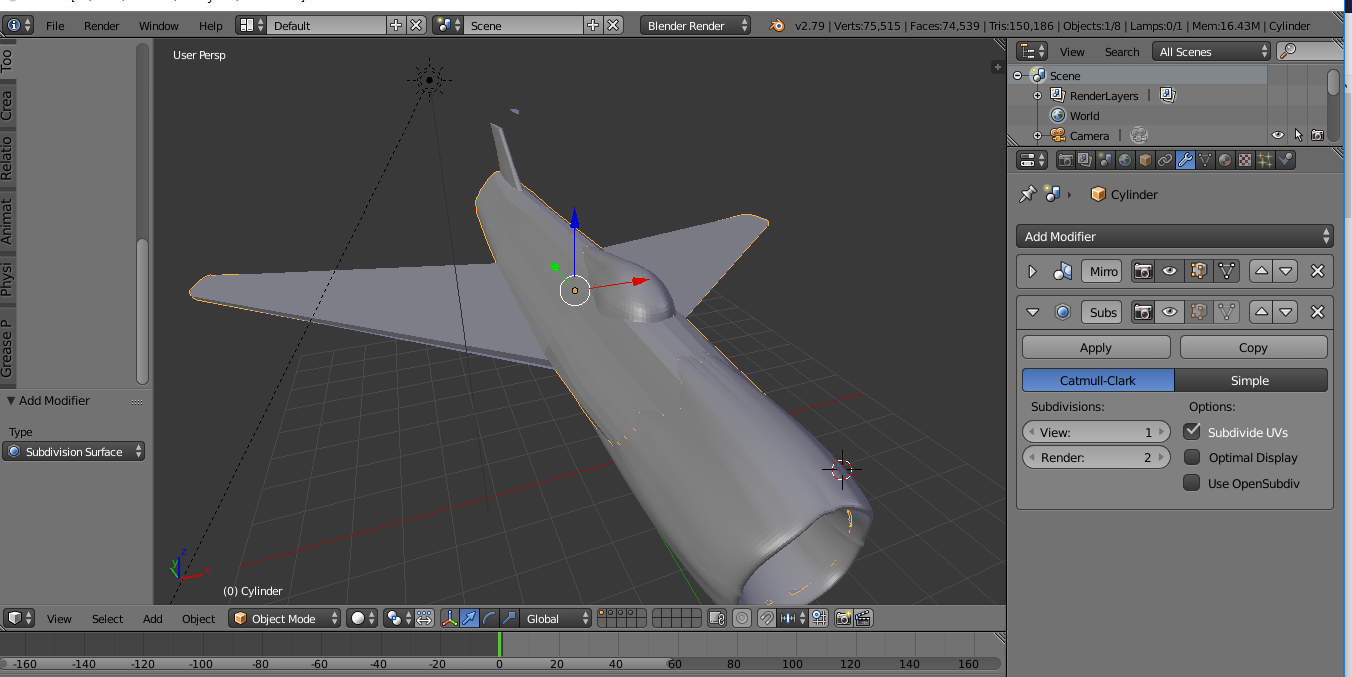Collapse the Subsurf modifier panel
The width and height of the screenshot is (1352, 677).
1033,312
